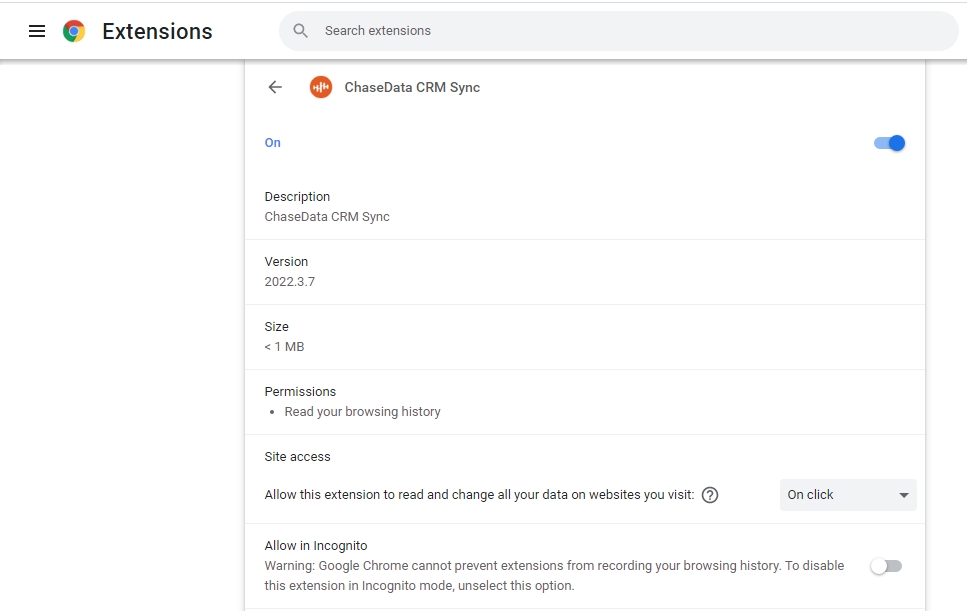Click the Site access heading

pos(297,457)
